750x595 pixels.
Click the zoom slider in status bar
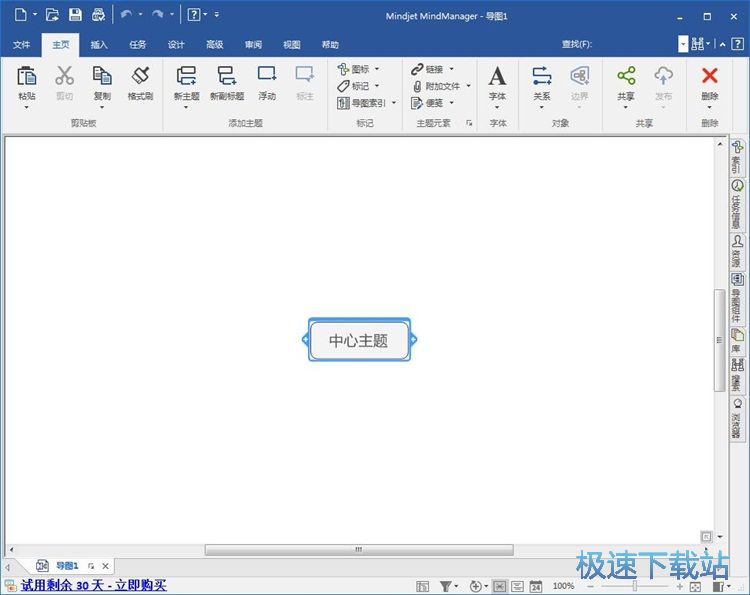pos(634,586)
